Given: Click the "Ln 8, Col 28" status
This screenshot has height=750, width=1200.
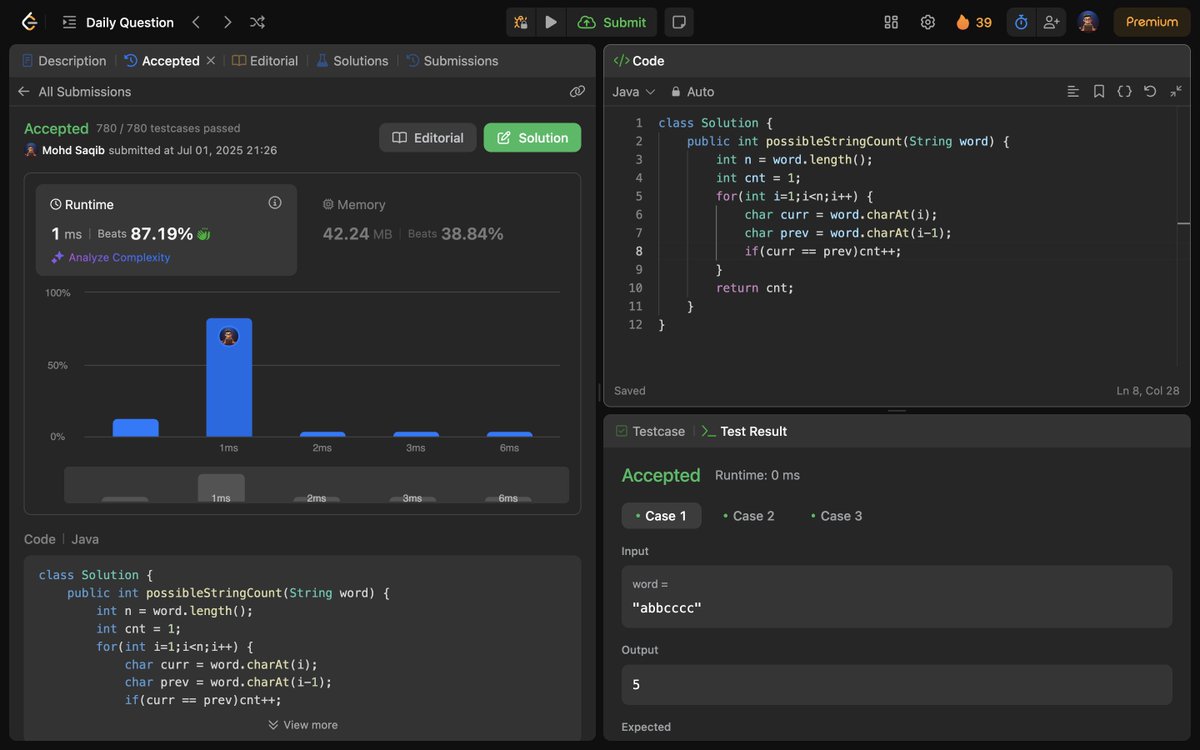Looking at the screenshot, I should (x=1148, y=391).
